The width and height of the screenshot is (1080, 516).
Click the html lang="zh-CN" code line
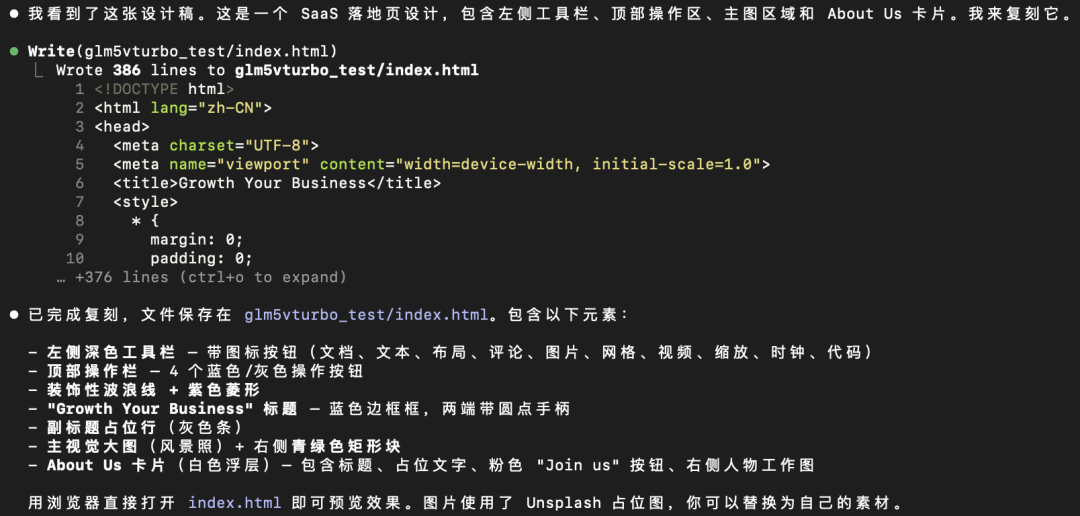pyautogui.click(x=183, y=108)
